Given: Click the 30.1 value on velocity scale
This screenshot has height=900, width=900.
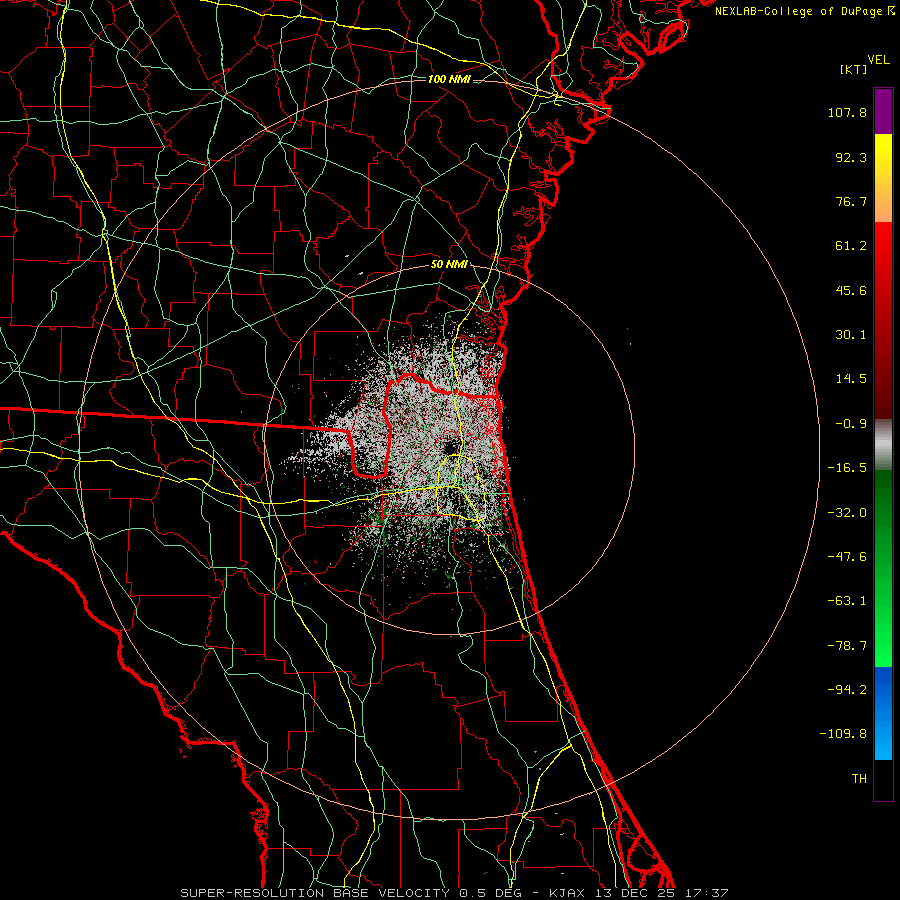Looking at the screenshot, I should click(851, 335).
